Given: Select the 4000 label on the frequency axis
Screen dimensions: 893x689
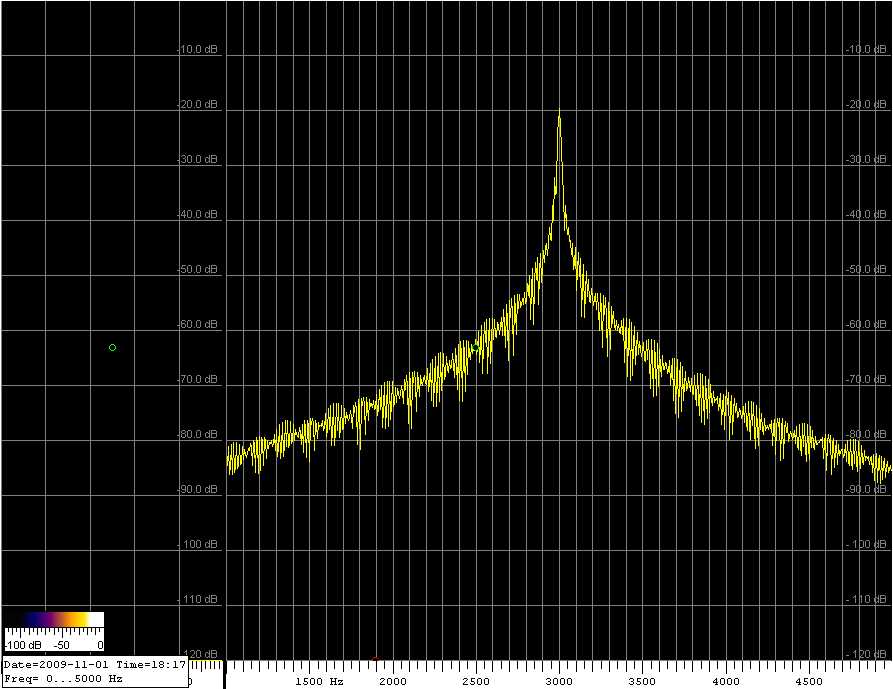Looking at the screenshot, I should tap(726, 681).
